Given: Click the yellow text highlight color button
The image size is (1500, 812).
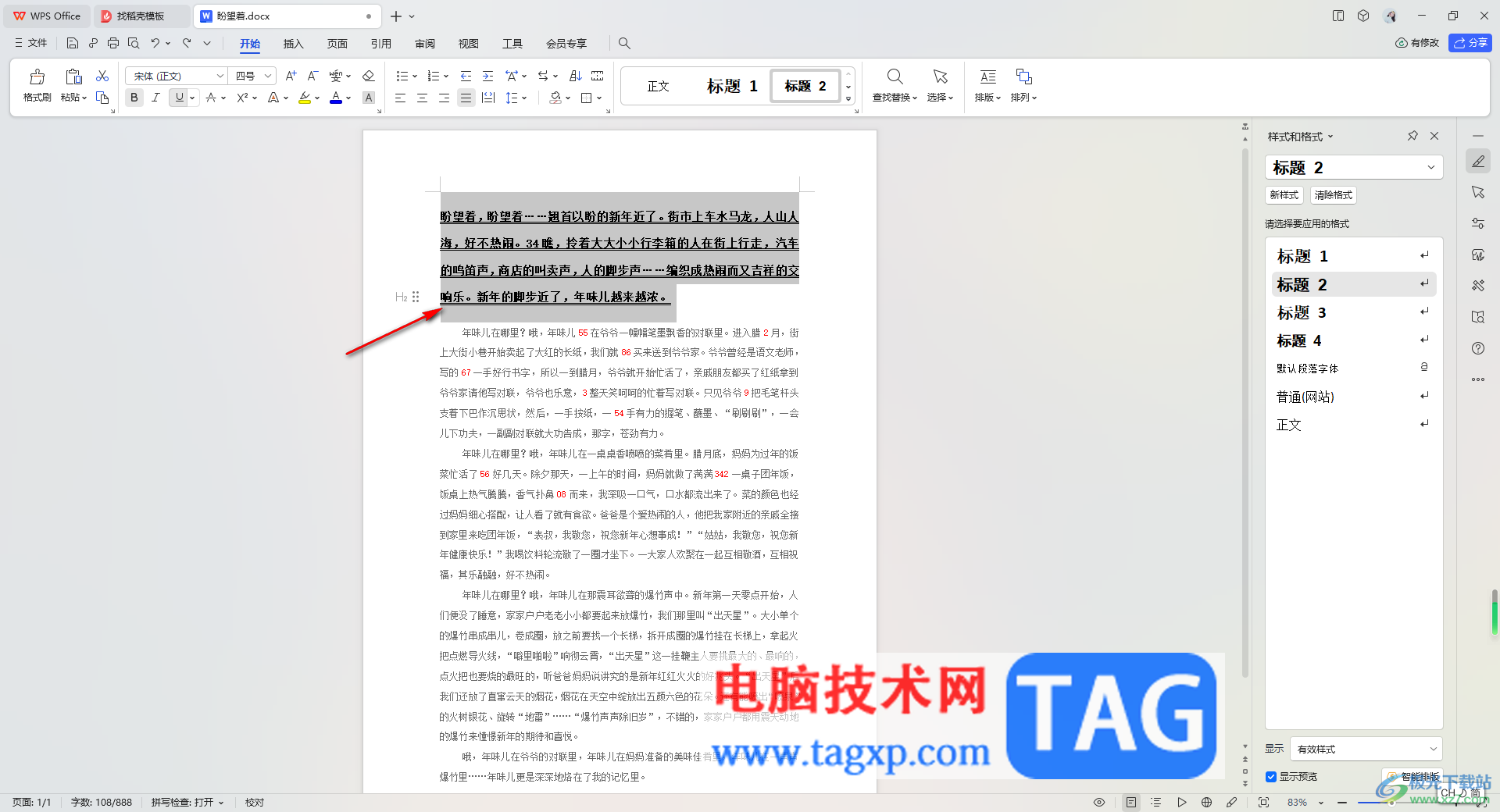Looking at the screenshot, I should click(305, 98).
